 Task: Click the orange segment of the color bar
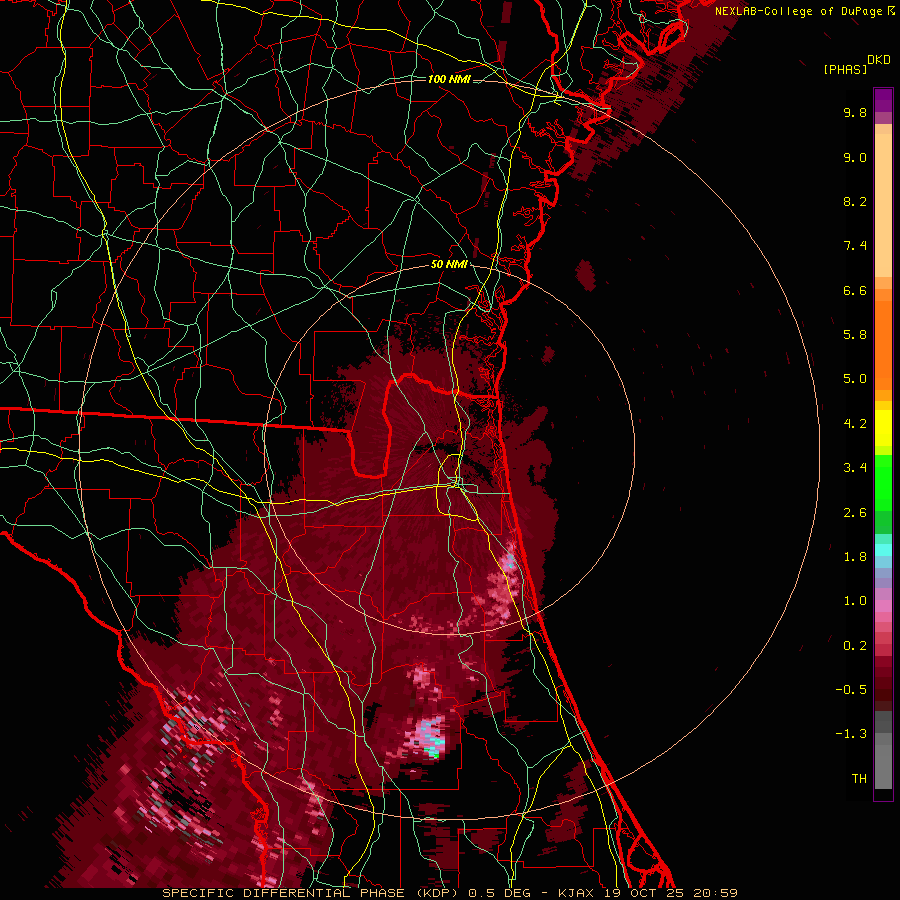pyautogui.click(x=883, y=346)
